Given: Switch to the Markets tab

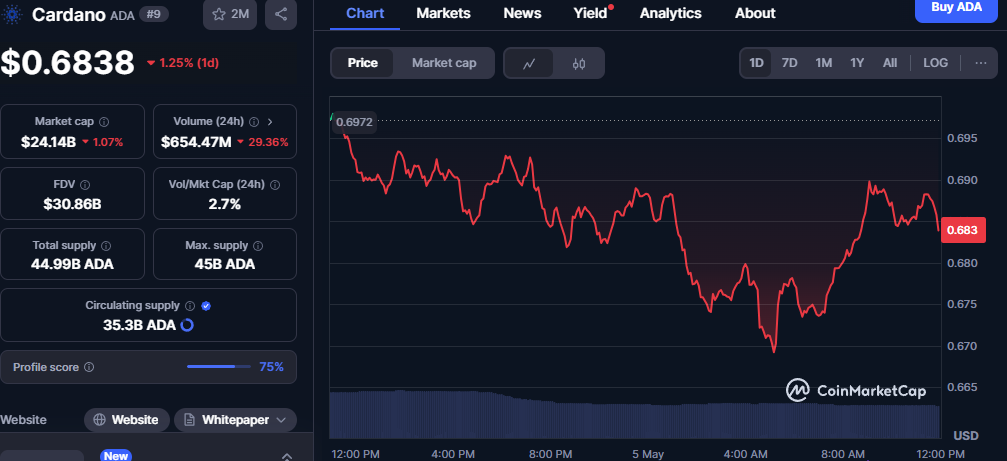Looking at the screenshot, I should point(443,13).
